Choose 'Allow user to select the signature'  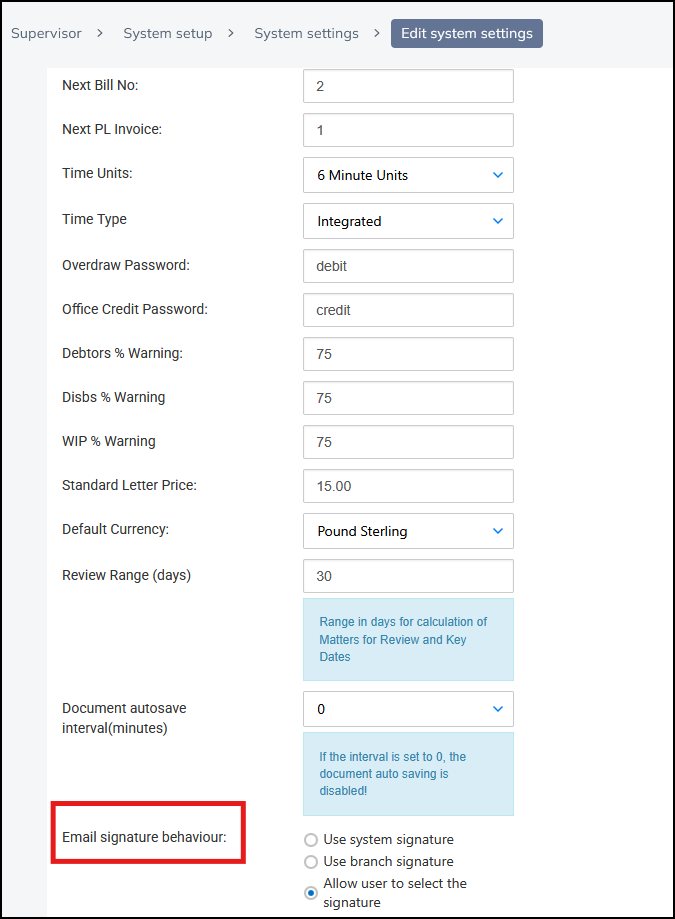pos(311,892)
